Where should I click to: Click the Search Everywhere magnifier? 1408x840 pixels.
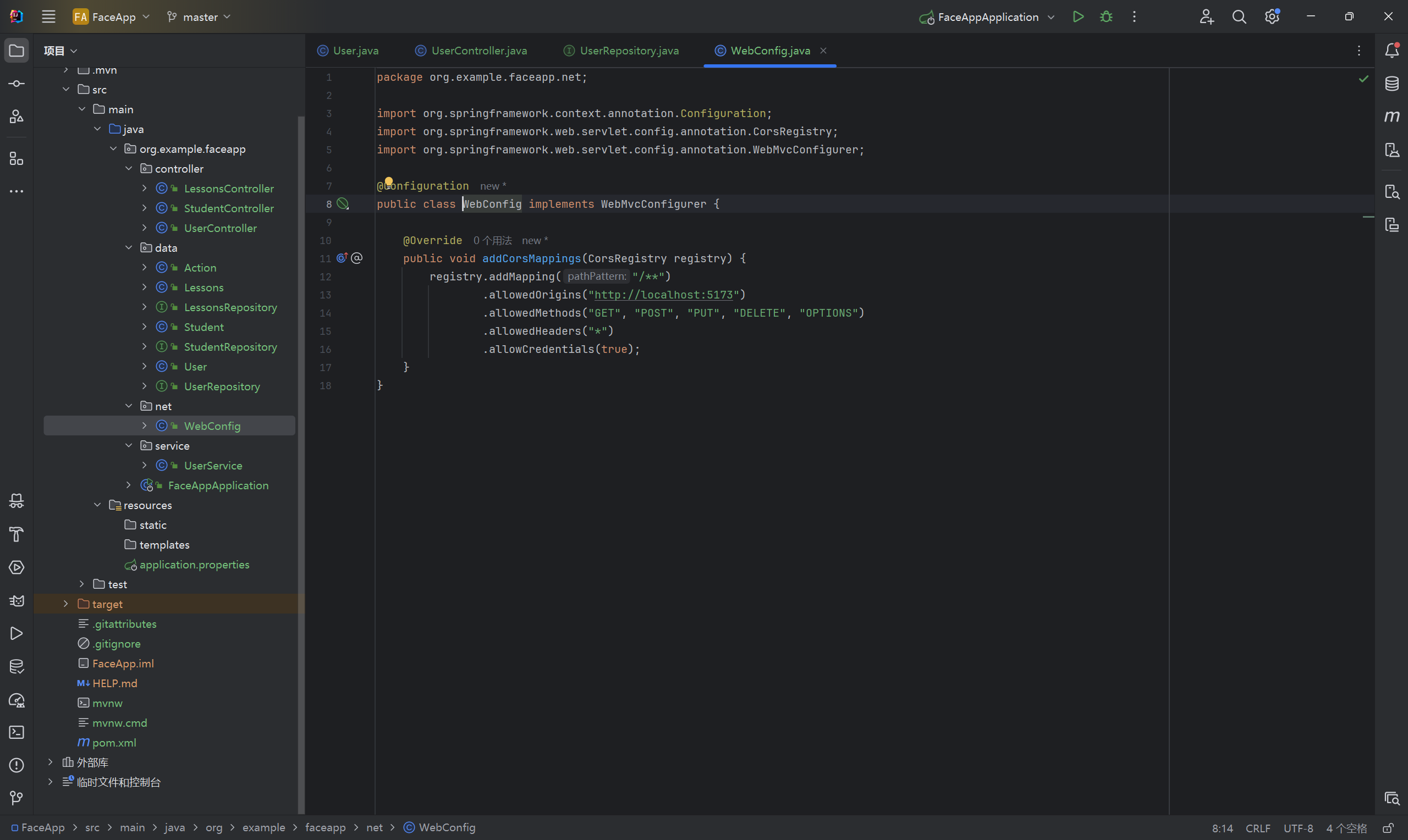coord(1239,17)
